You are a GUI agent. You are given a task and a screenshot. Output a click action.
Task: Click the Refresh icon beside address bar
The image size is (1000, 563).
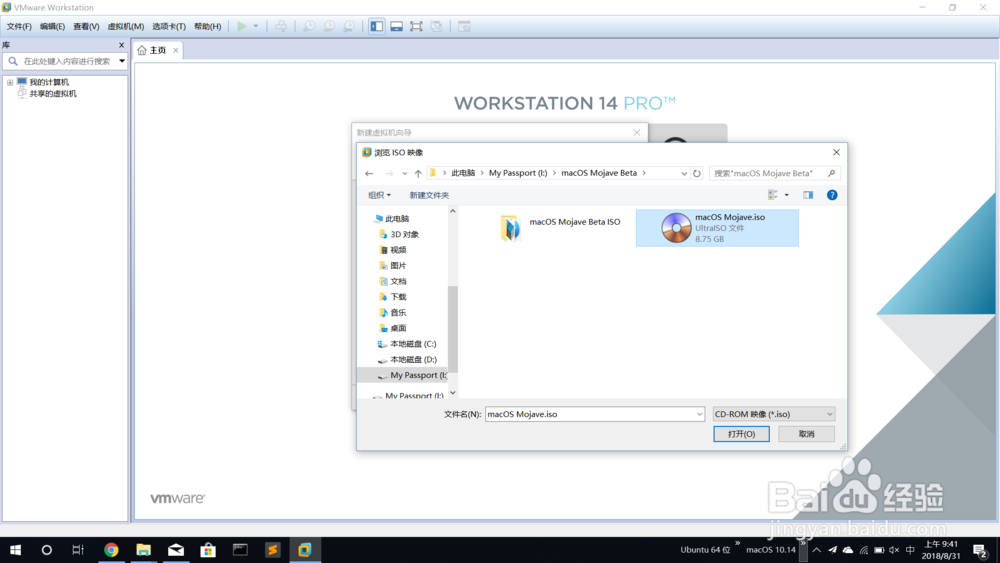pyautogui.click(x=696, y=173)
